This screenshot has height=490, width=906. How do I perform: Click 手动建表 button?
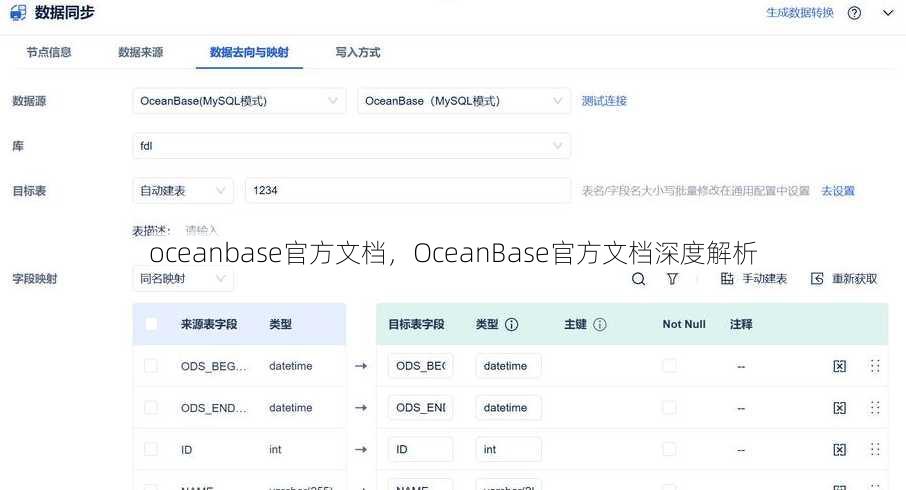pos(753,279)
